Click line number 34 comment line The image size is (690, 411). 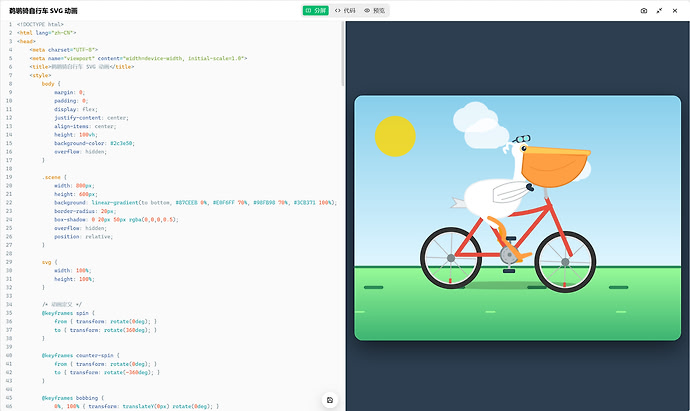pos(62,305)
